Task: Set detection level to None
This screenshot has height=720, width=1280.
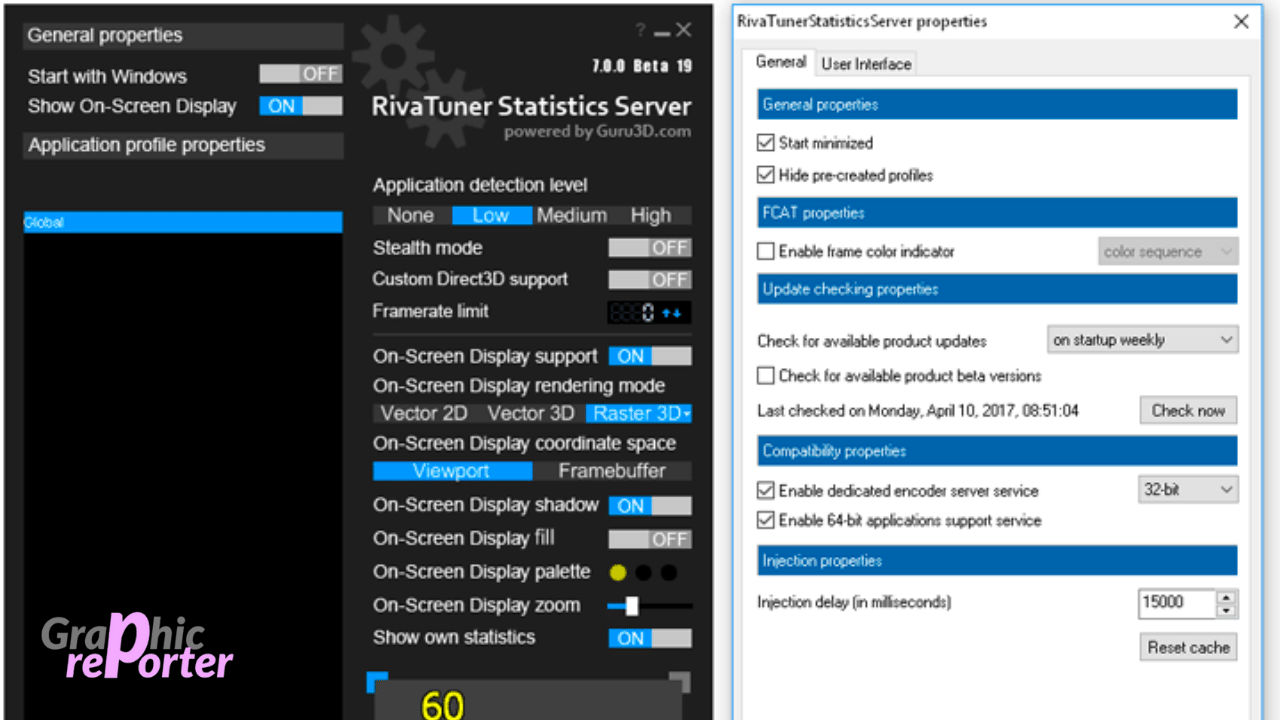Action: 411,215
